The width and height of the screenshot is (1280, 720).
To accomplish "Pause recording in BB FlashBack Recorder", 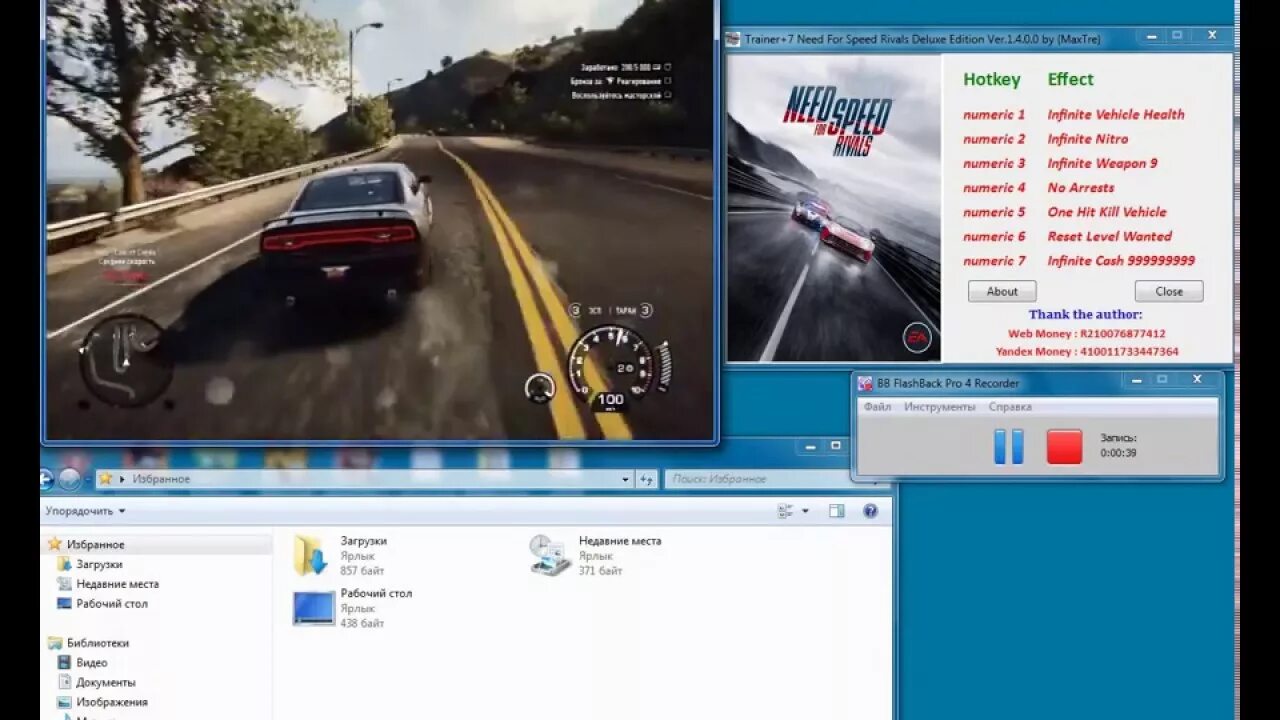I will [x=1009, y=446].
